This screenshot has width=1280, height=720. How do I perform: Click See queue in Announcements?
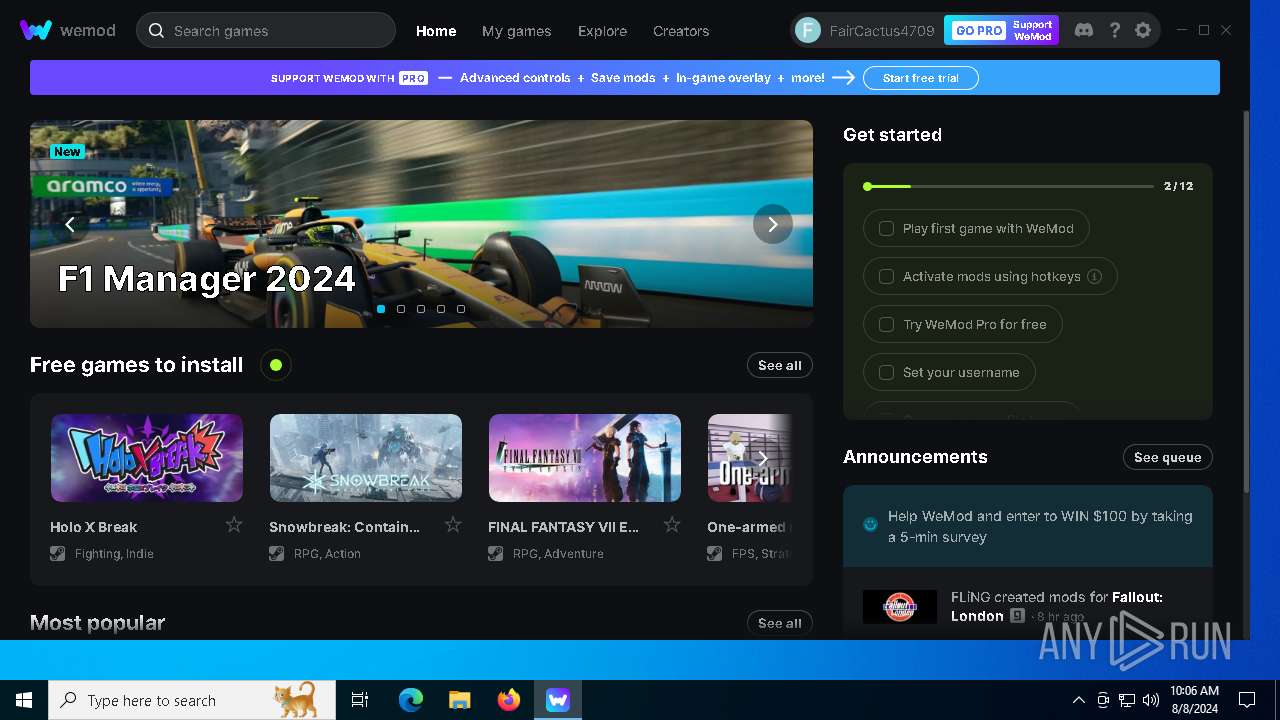click(1168, 457)
